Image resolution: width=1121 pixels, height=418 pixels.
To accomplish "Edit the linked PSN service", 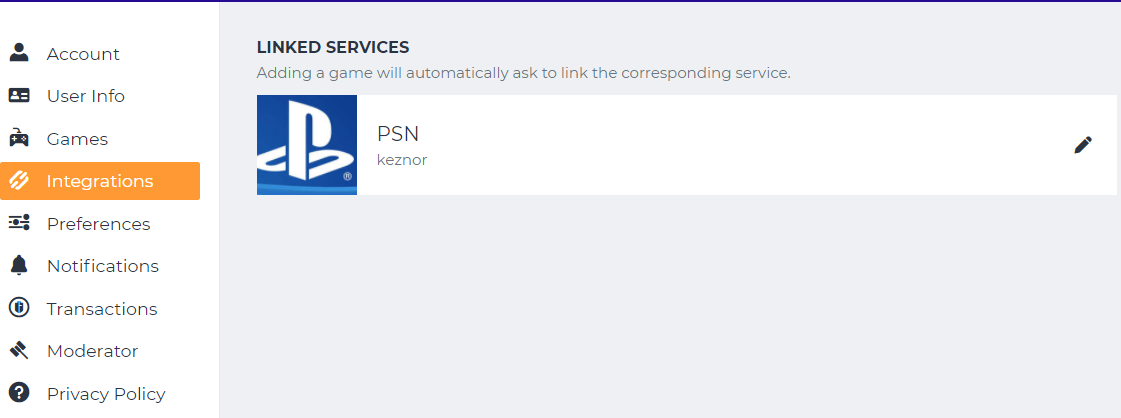I will pos(1083,145).
